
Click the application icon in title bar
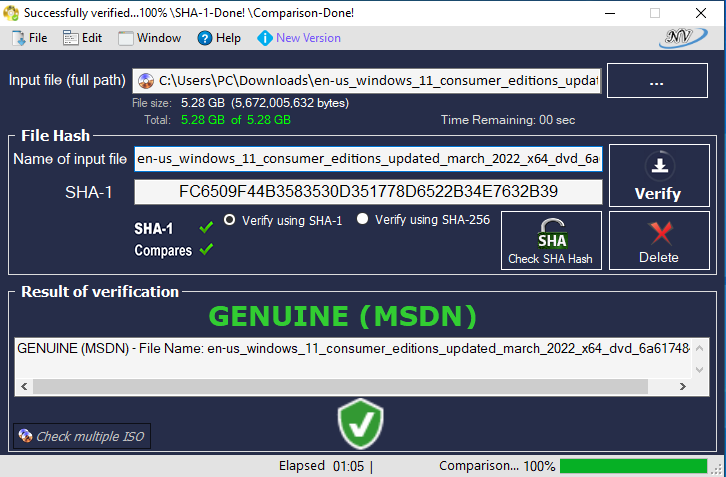pyautogui.click(x=11, y=13)
